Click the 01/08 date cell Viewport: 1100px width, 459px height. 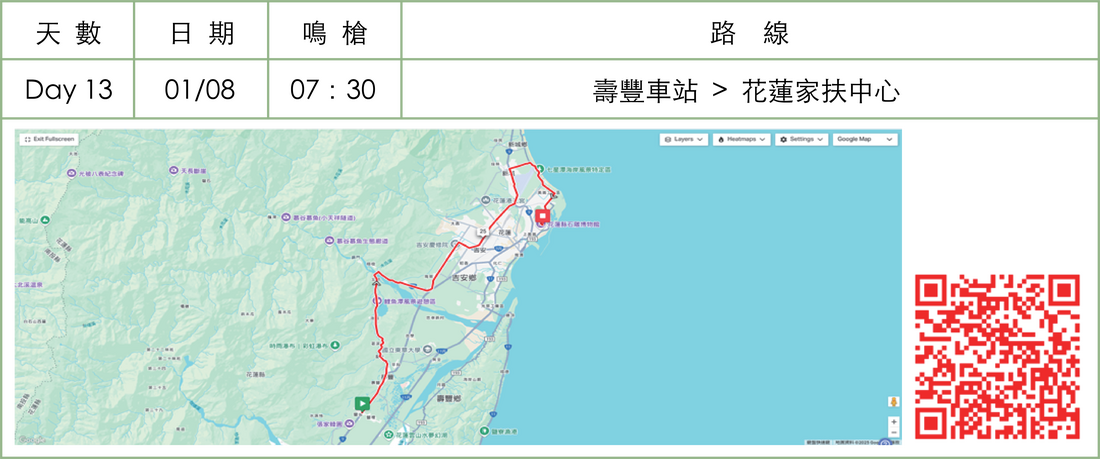(x=202, y=90)
